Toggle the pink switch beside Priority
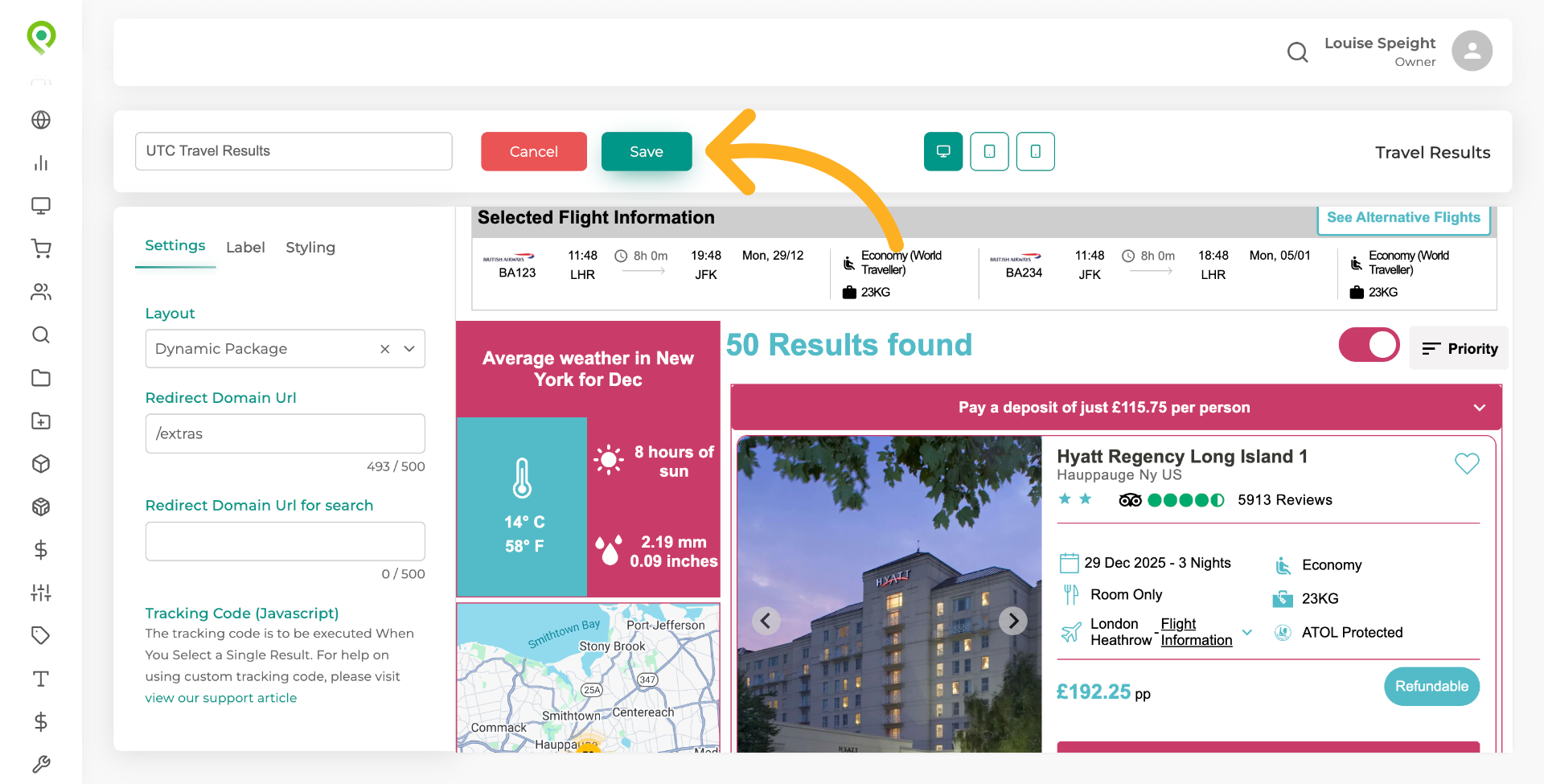This screenshot has height=784, width=1544. click(x=1369, y=345)
